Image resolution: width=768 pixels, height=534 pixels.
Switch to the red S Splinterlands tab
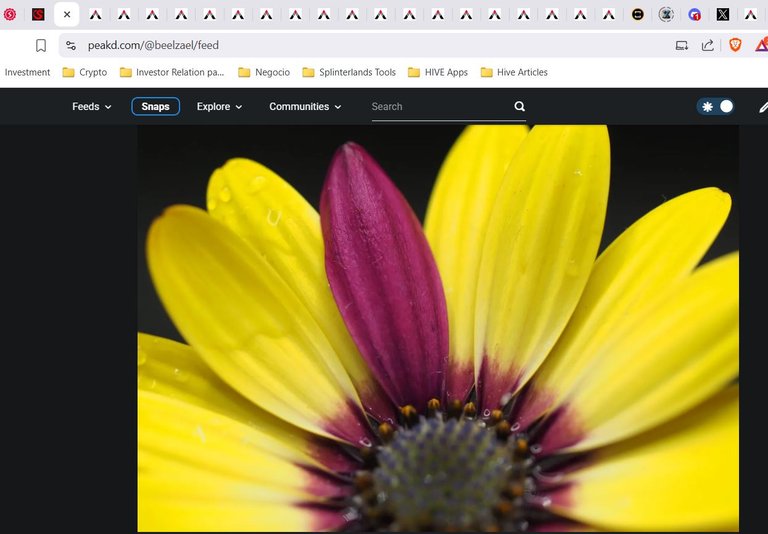(x=38, y=15)
